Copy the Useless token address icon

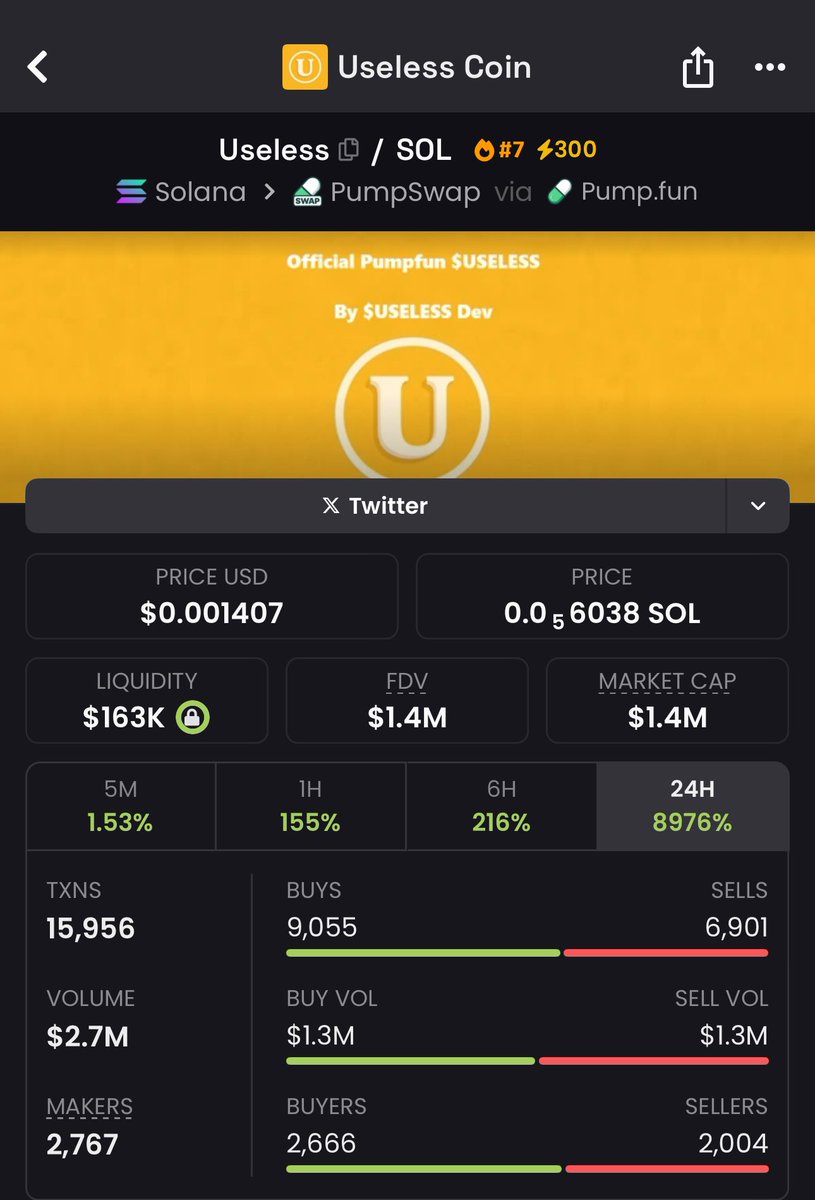349,150
